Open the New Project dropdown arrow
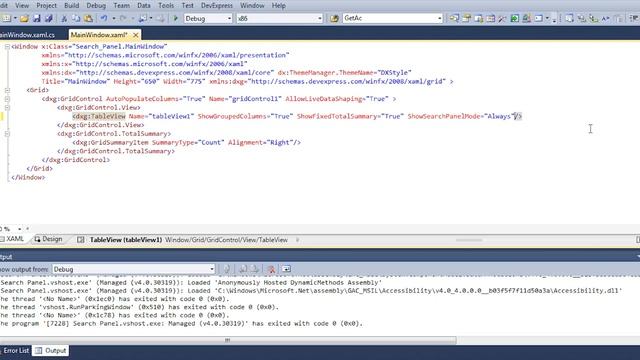This screenshot has height=360, width=640. click(15, 18)
